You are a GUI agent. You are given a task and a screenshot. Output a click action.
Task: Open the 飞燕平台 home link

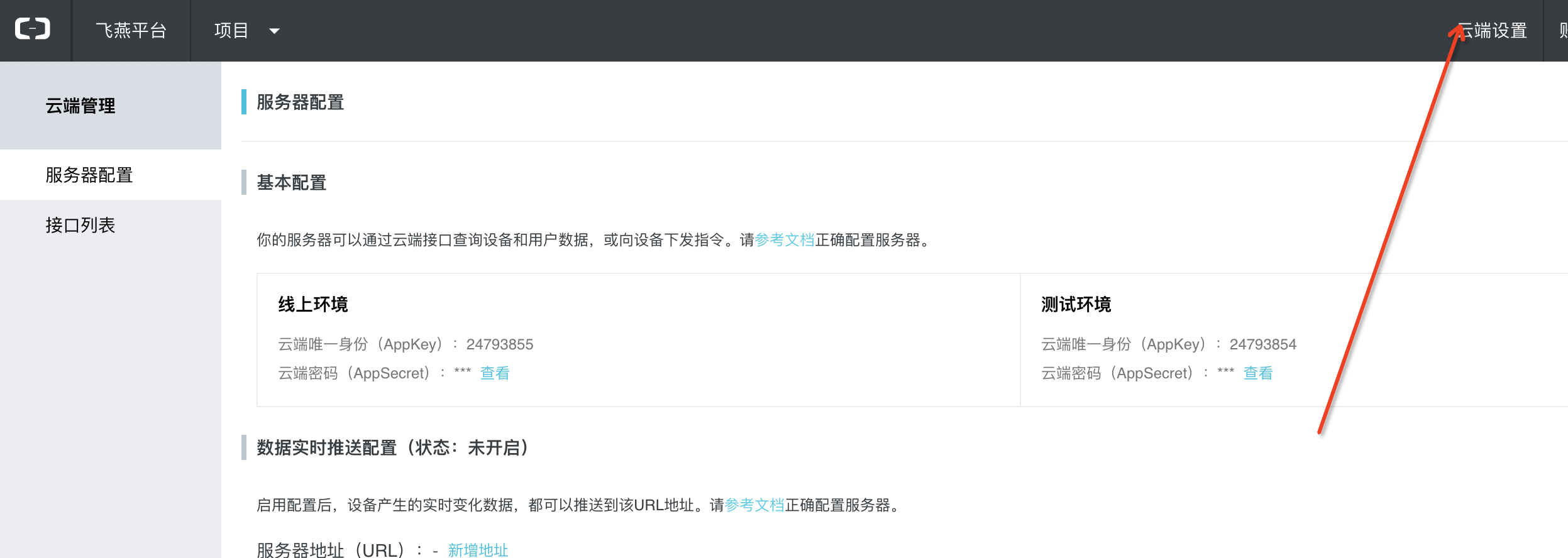pyautogui.click(x=131, y=31)
